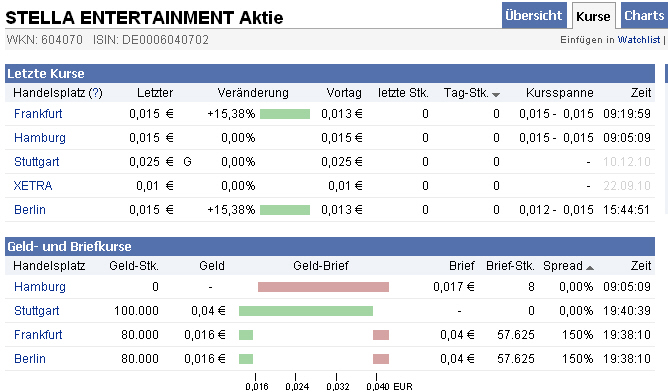Open Berlin in Geld- und Briefkurse table
Screen dimensions: 668x392
(30, 359)
